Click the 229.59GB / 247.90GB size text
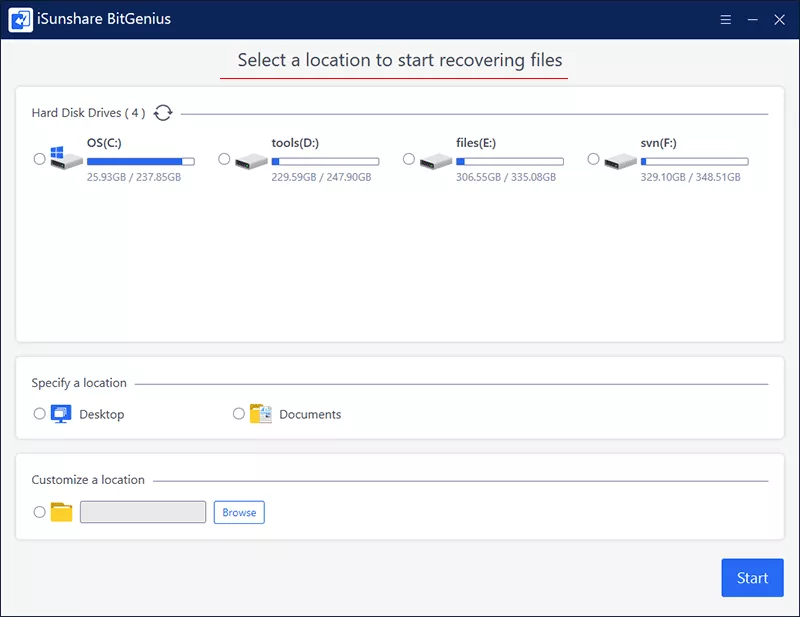The height and width of the screenshot is (617, 800). click(321, 177)
